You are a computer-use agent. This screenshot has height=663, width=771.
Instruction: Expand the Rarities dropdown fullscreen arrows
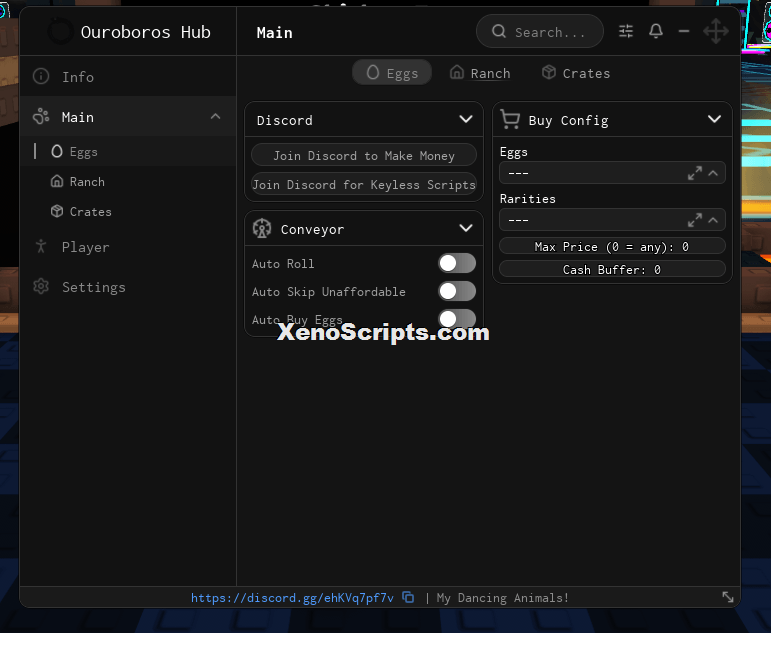[694, 220]
